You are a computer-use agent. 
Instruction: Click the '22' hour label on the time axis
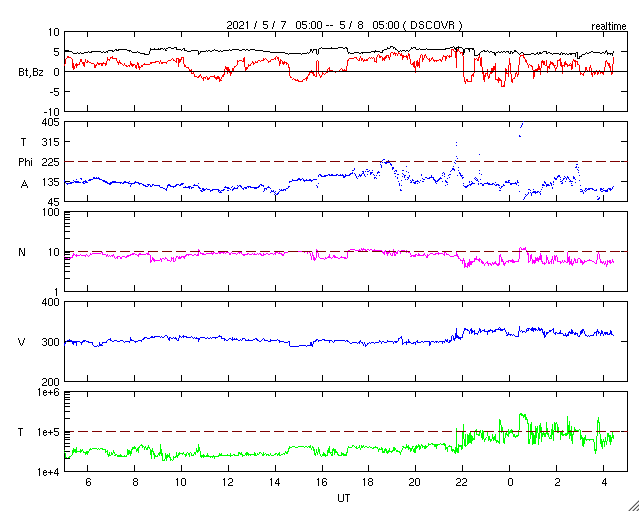click(462, 482)
